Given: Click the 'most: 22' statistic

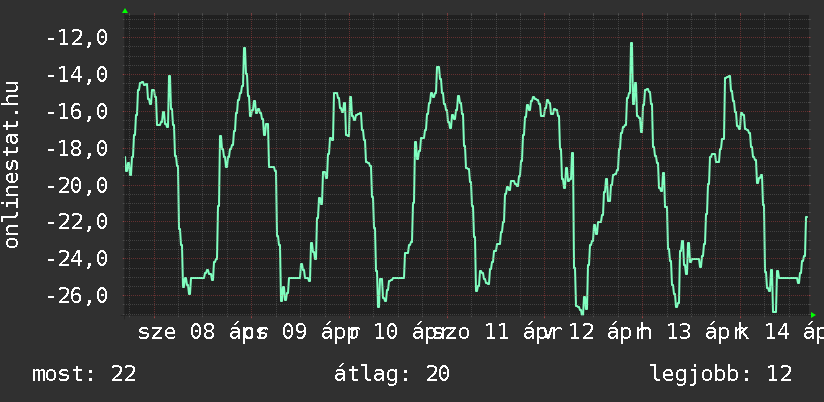Looking at the screenshot, I should [x=84, y=374].
